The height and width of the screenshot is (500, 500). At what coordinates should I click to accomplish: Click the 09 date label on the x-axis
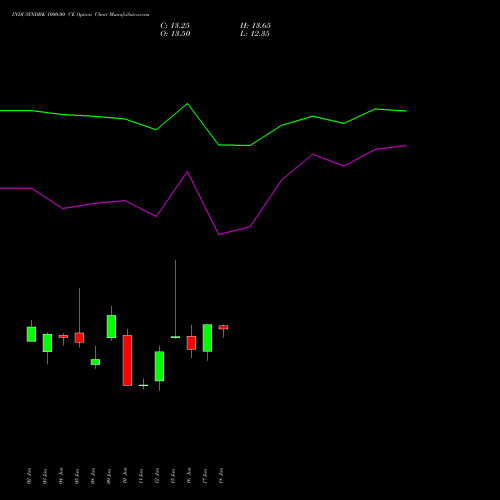(109, 476)
